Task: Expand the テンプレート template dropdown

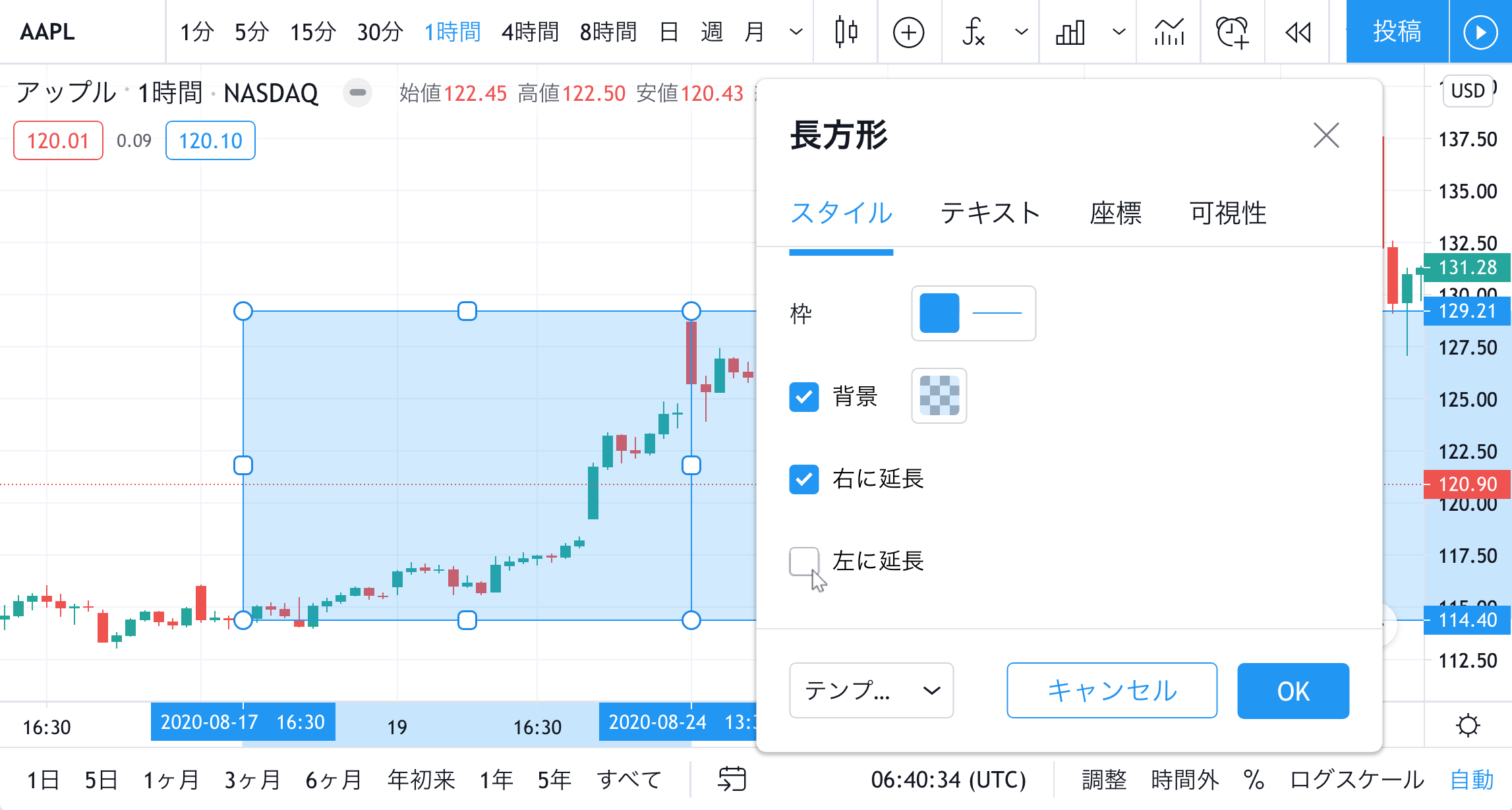Action: click(x=871, y=690)
